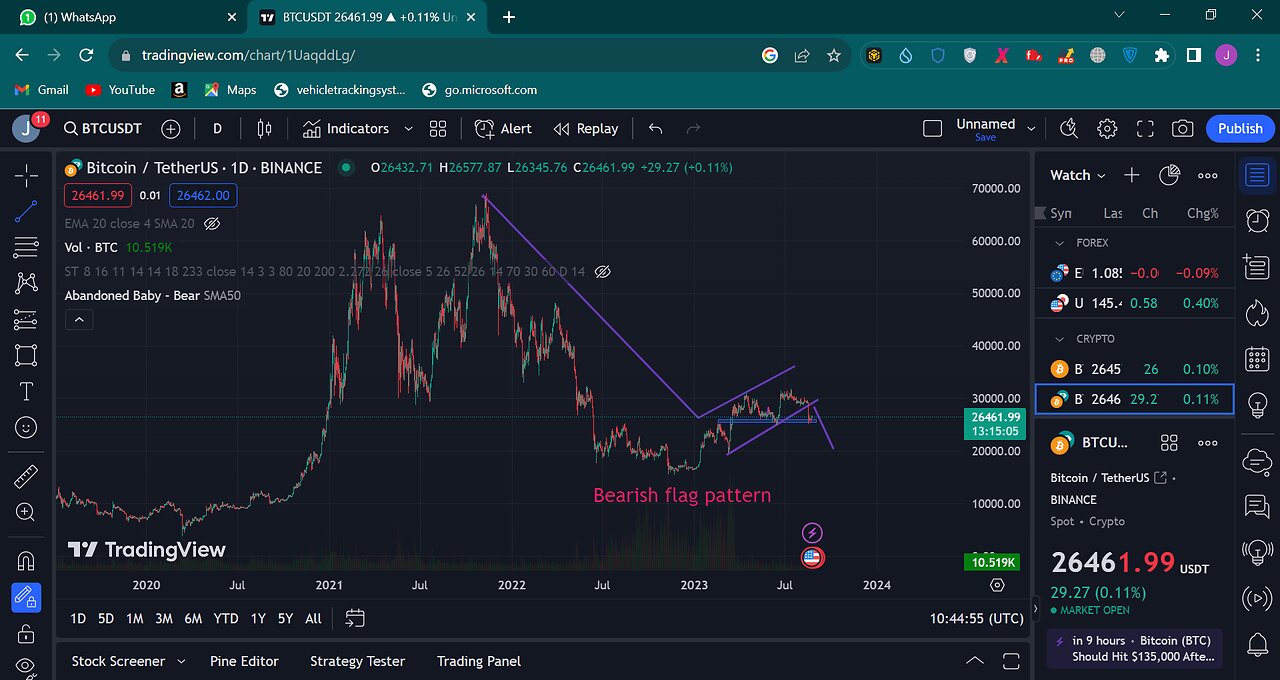
Task: Open Indicators dropdown arrow
Action: pos(408,129)
